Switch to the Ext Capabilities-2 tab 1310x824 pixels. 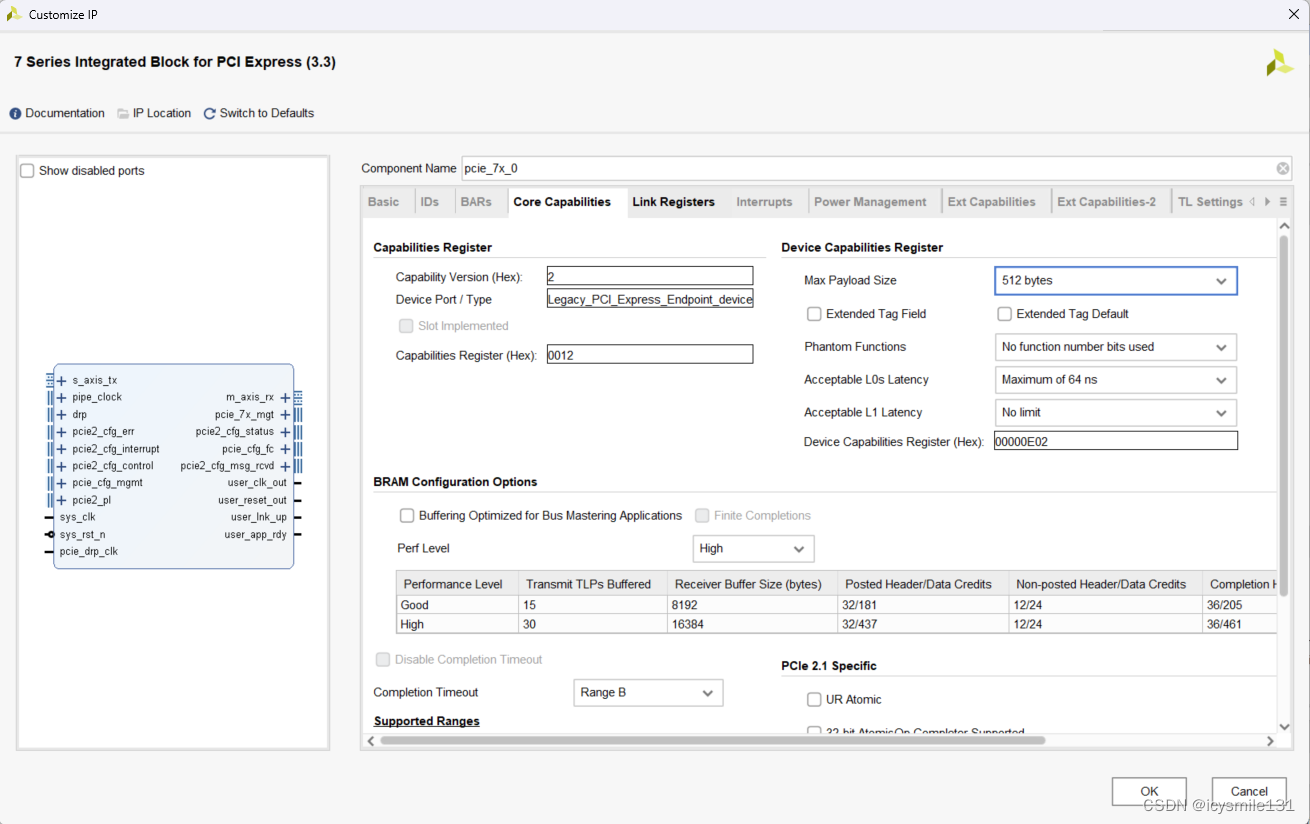[1107, 202]
